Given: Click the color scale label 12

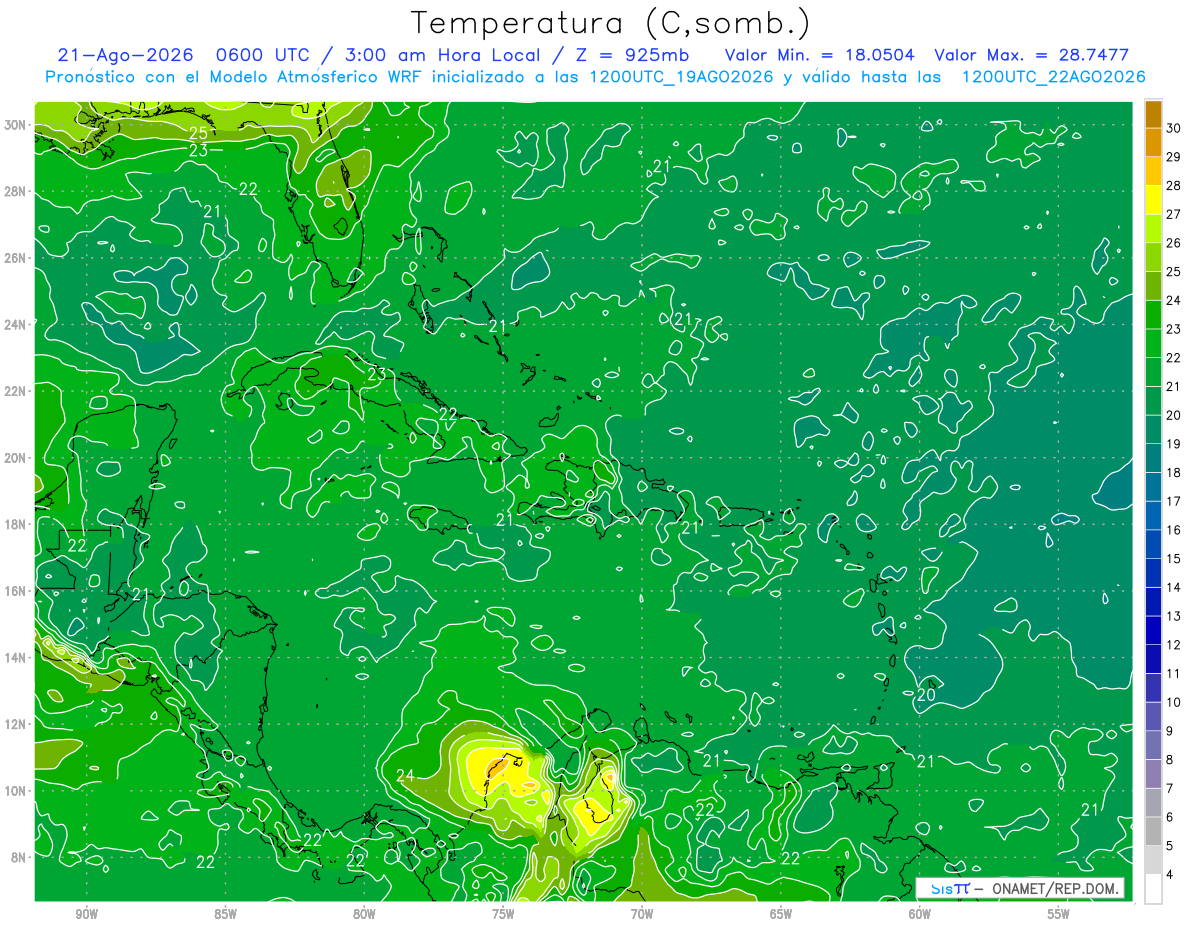Looking at the screenshot, I should [x=1174, y=645].
